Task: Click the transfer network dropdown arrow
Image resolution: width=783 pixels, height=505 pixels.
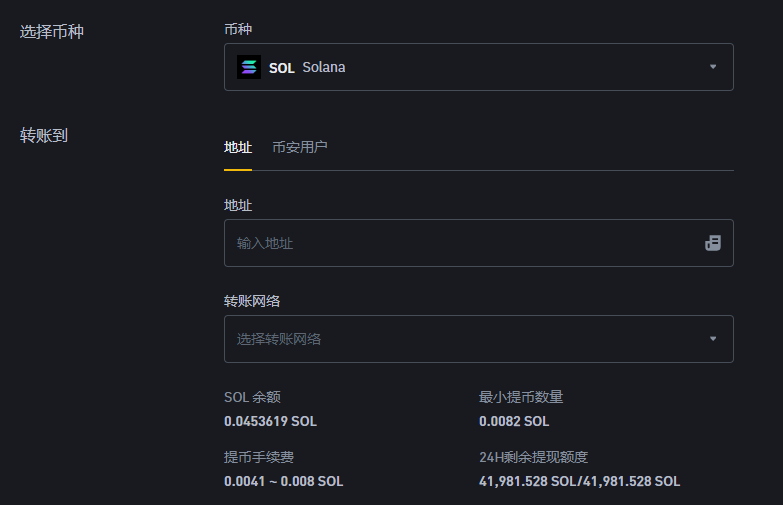Action: pyautogui.click(x=713, y=339)
